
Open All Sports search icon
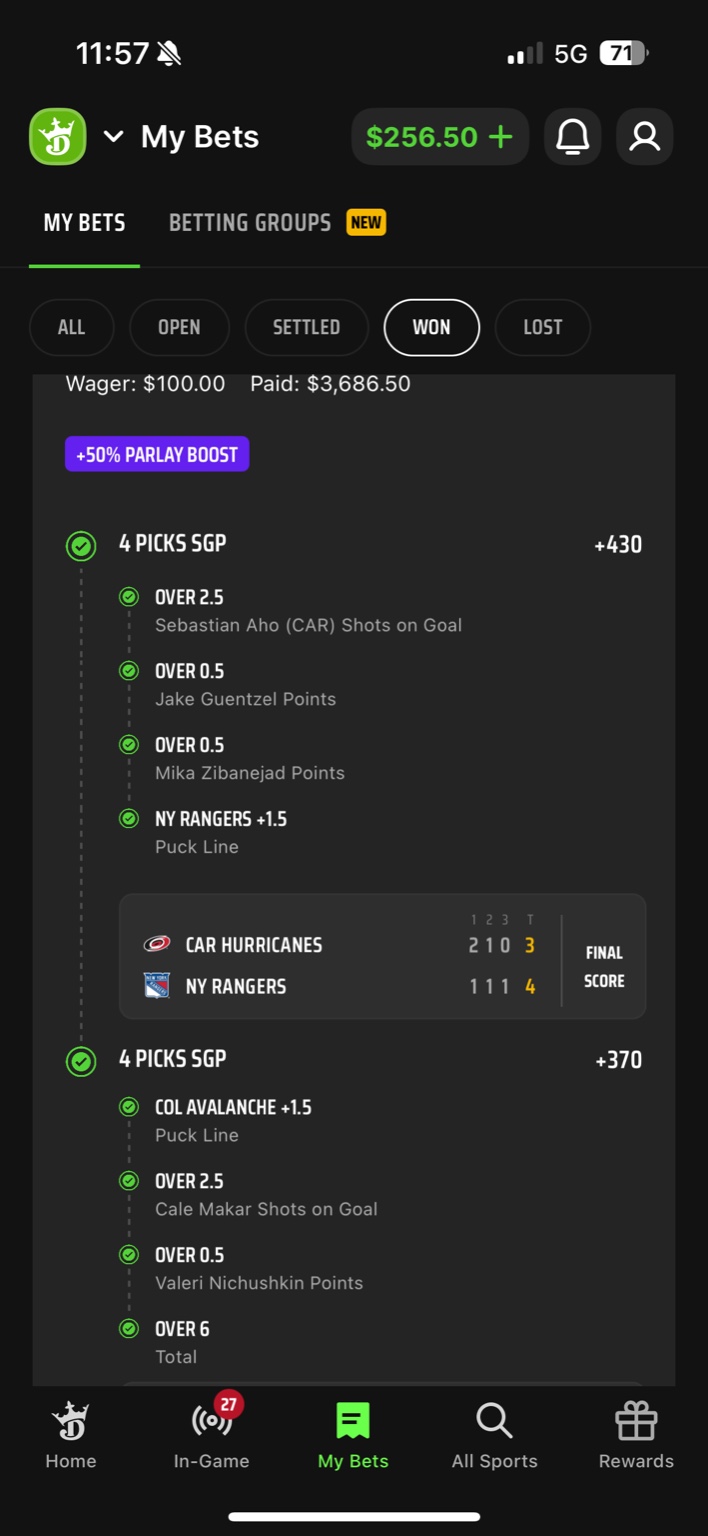(x=494, y=1436)
